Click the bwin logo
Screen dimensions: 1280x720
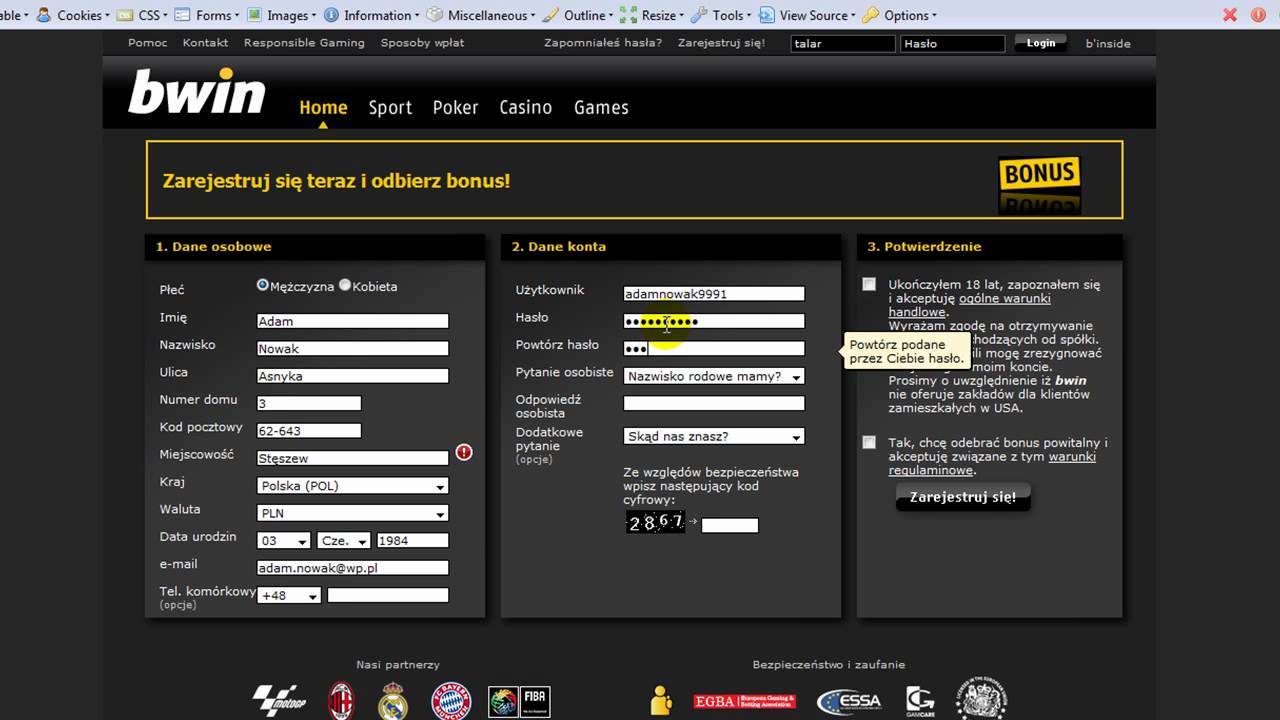click(197, 91)
